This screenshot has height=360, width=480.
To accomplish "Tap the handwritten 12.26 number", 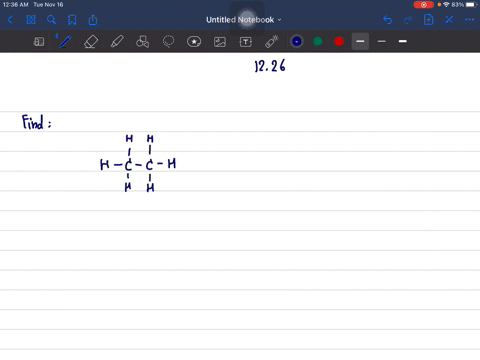I will tap(270, 66).
